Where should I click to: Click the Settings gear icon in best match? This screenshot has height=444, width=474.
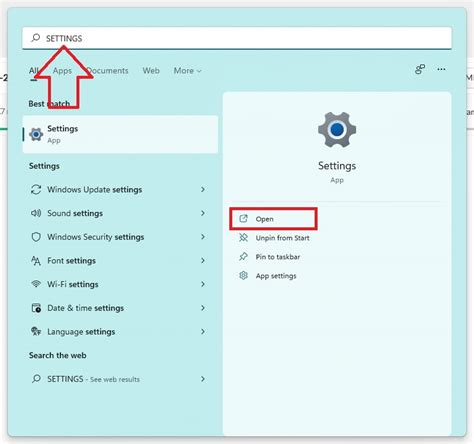tap(36, 134)
